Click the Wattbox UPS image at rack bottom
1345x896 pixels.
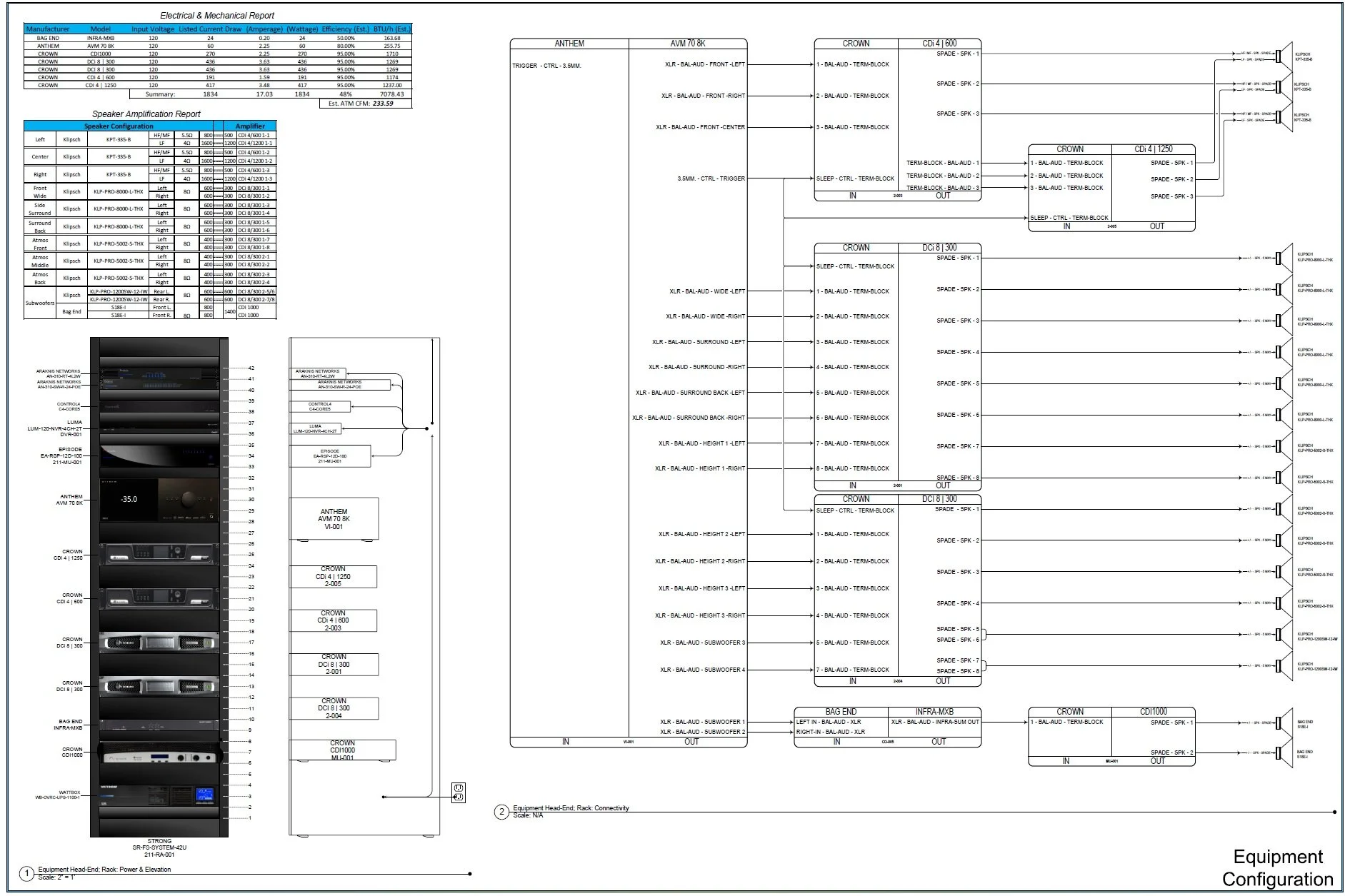point(159,796)
